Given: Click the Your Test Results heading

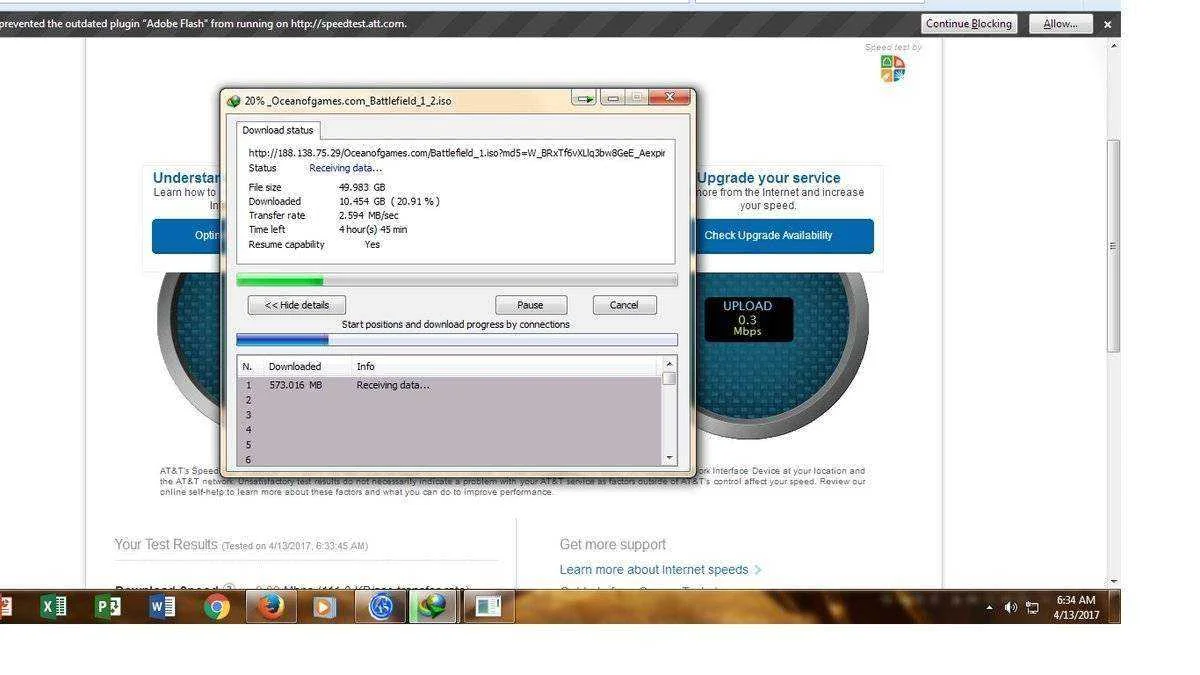Looking at the screenshot, I should (166, 545).
